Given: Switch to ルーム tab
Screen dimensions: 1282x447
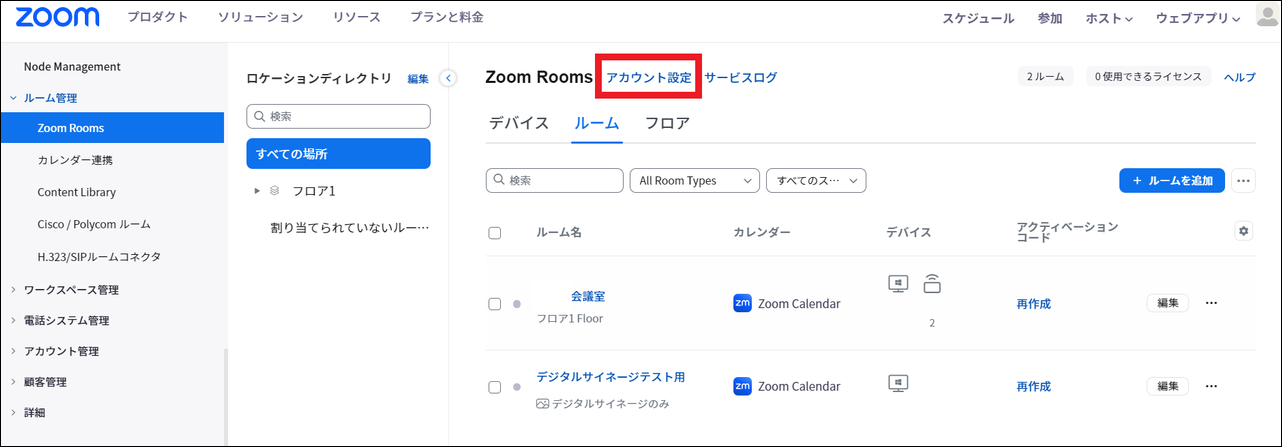Looking at the screenshot, I should pyautogui.click(x=597, y=124).
